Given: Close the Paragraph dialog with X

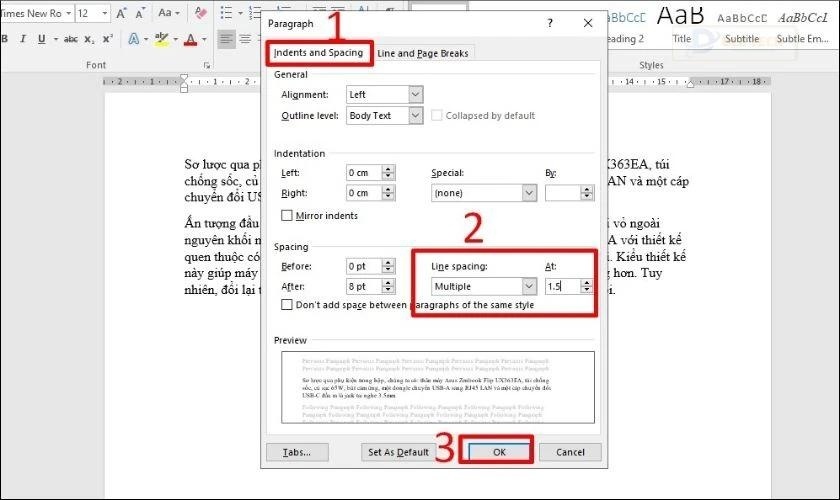Looking at the screenshot, I should pyautogui.click(x=588, y=23).
